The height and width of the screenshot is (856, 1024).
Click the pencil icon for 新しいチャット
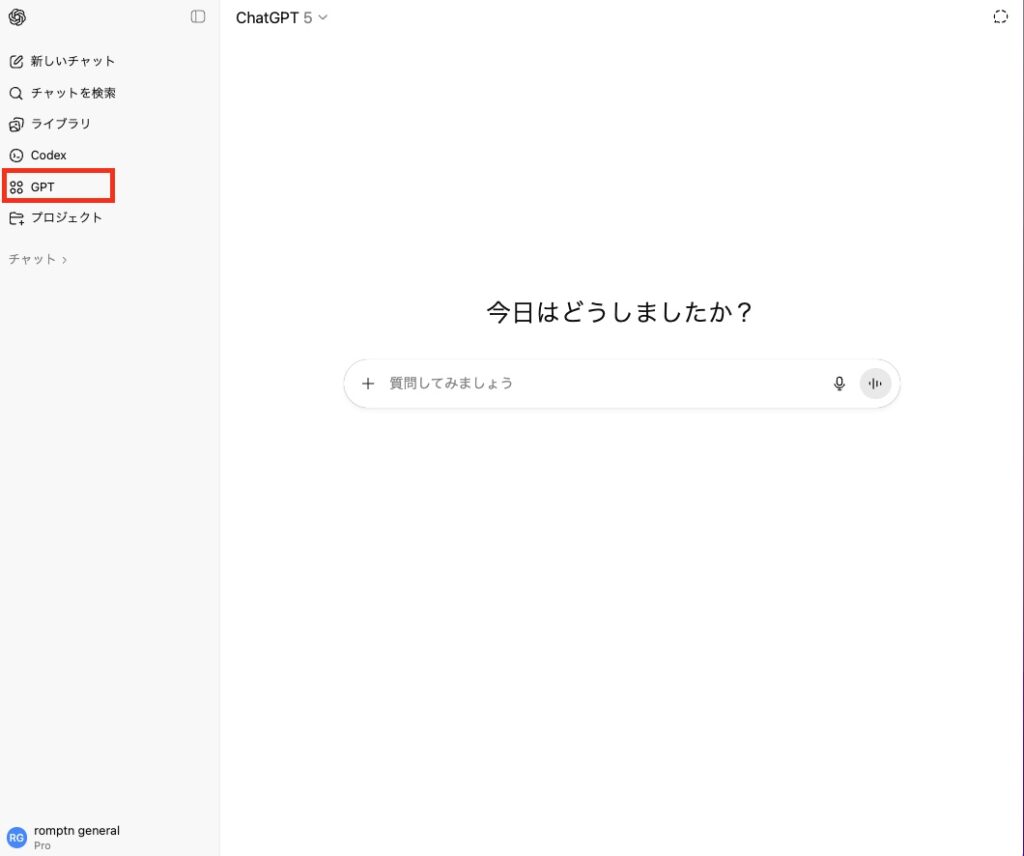16,61
